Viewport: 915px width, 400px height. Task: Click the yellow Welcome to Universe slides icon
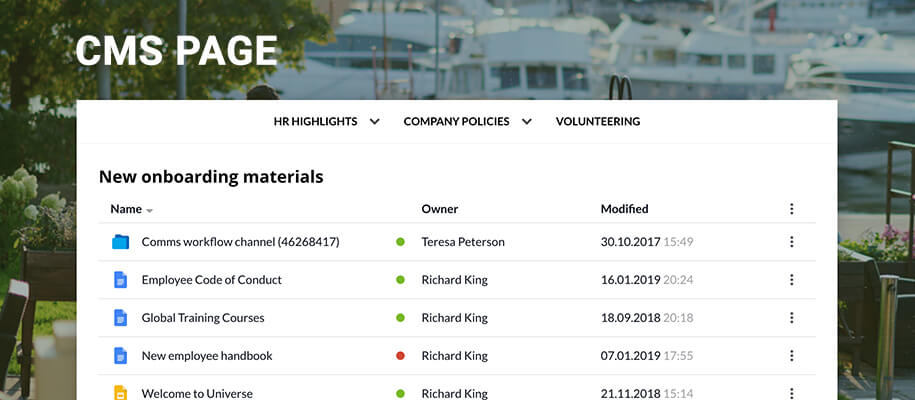pyautogui.click(x=121, y=393)
